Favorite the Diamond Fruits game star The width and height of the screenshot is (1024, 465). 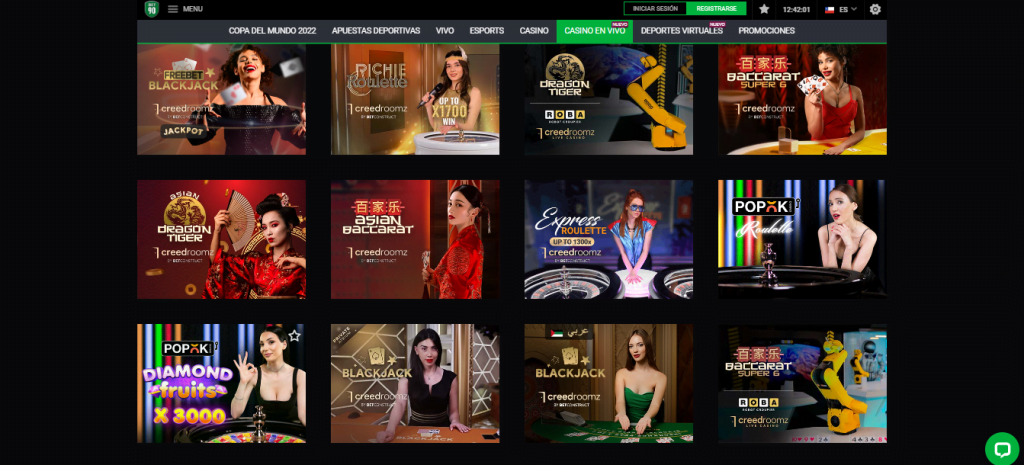tap(294, 336)
